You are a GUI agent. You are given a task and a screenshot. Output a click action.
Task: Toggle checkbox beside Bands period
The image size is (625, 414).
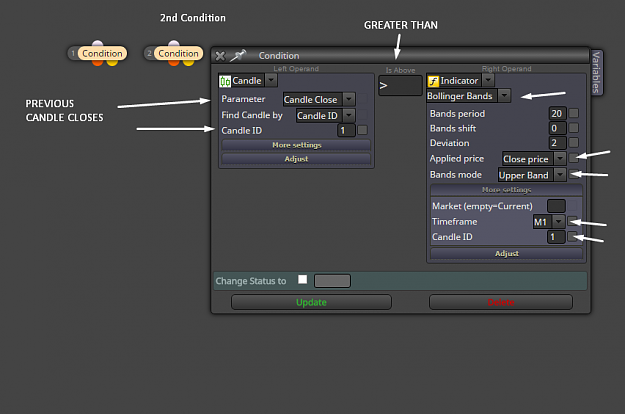pyautogui.click(x=574, y=113)
